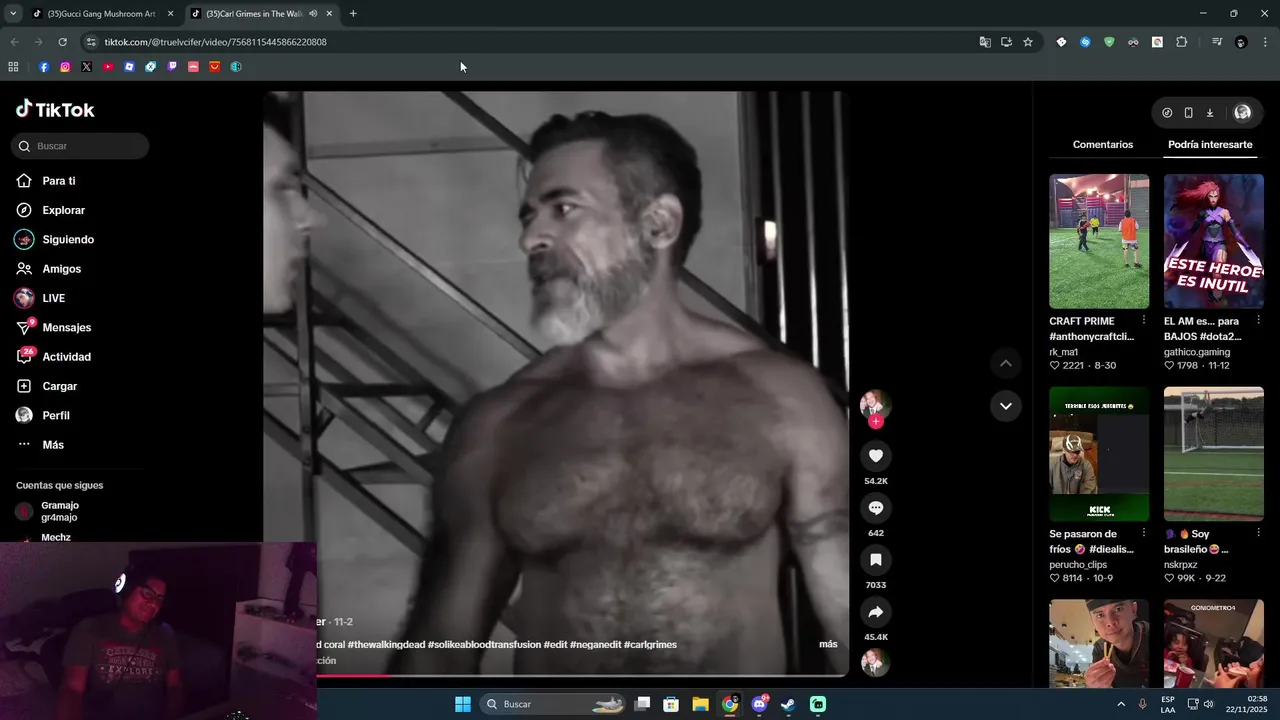Click the #thewalkingdead hashtag
This screenshot has height=720, width=1280.
pyautogui.click(x=387, y=644)
